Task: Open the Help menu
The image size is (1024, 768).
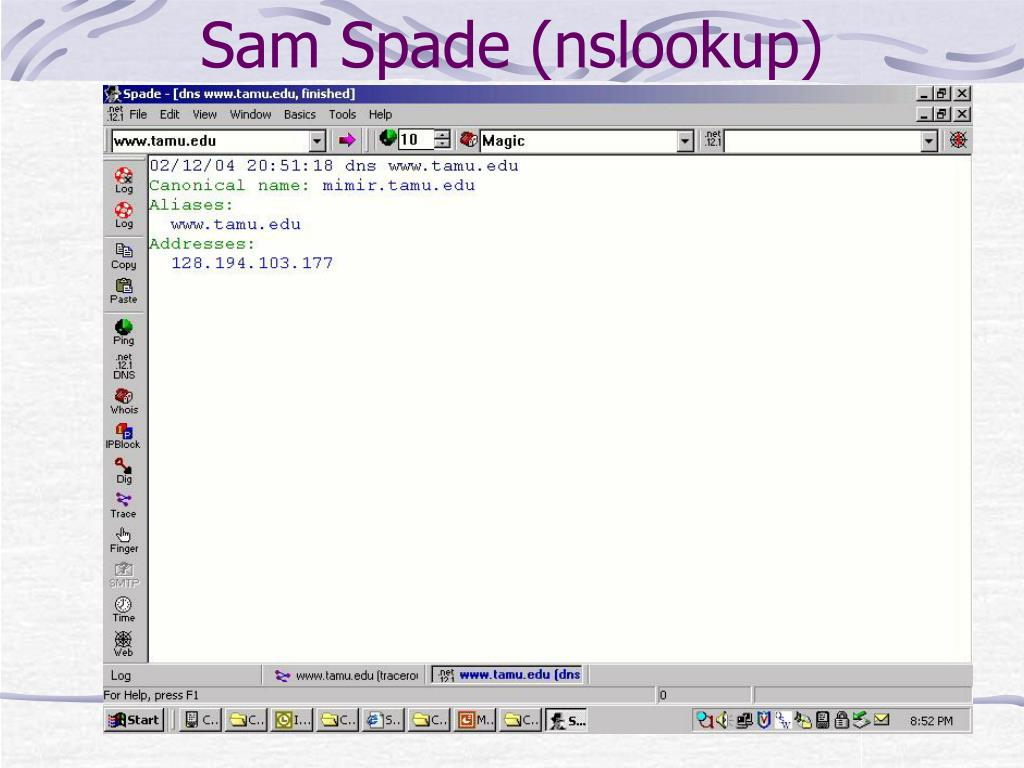Action: coord(380,114)
